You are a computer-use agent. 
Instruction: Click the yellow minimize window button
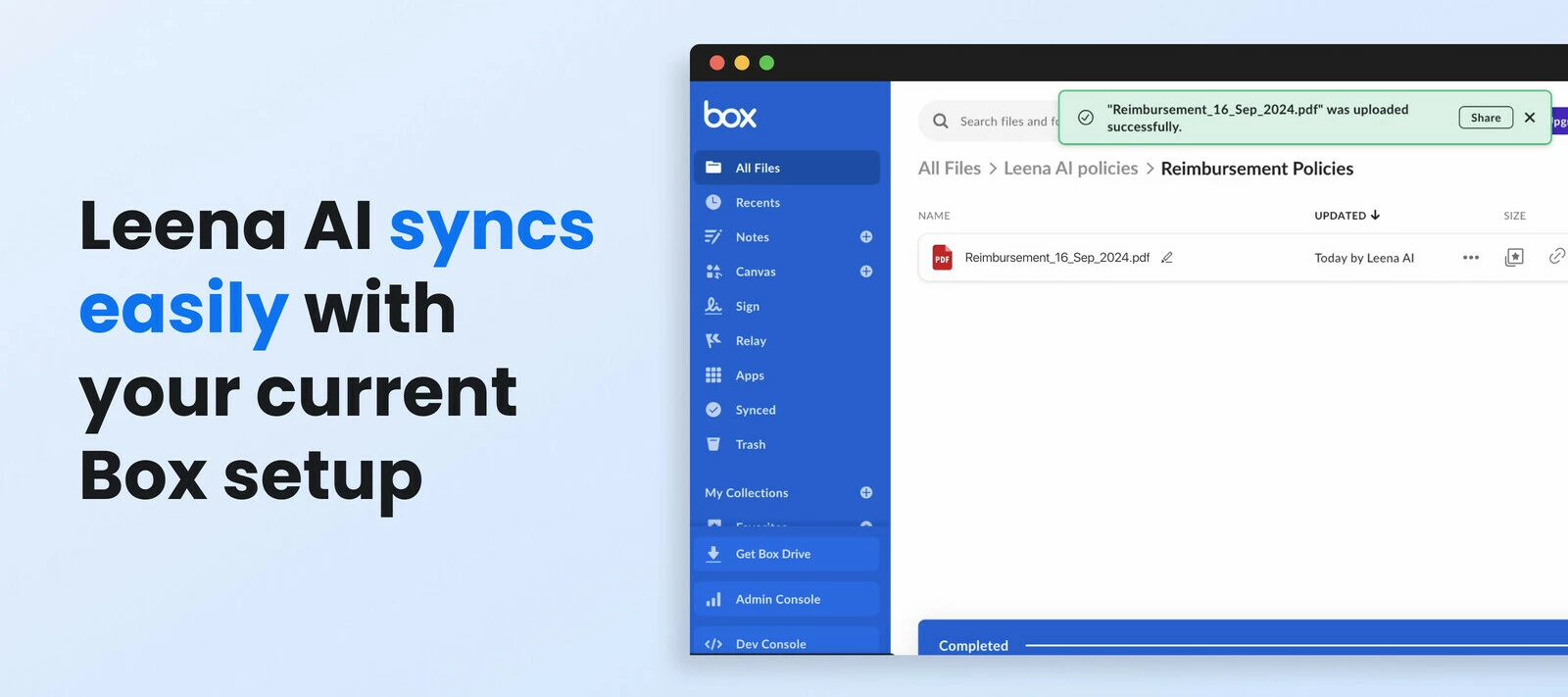pos(742,63)
